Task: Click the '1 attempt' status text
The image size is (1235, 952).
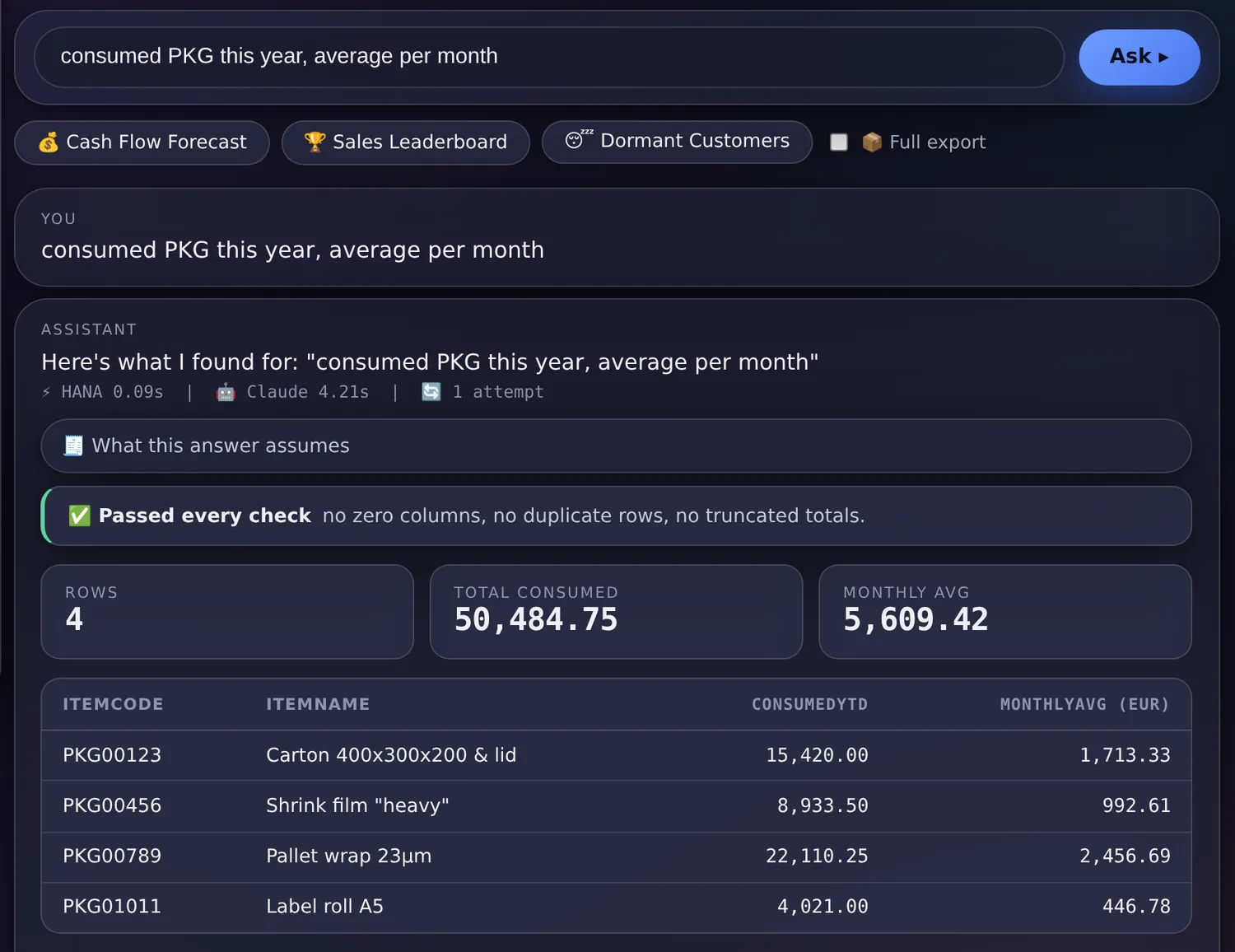Action: [x=498, y=392]
